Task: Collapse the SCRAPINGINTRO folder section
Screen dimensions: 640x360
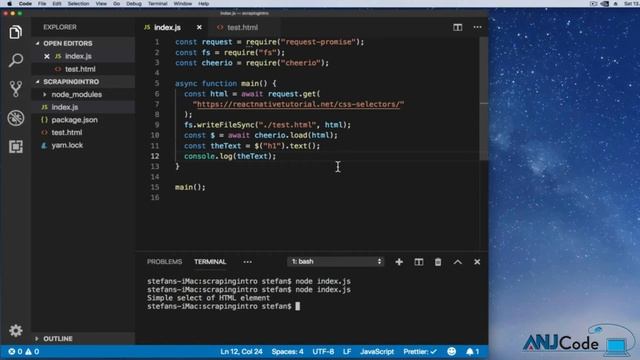Action: [83, 82]
